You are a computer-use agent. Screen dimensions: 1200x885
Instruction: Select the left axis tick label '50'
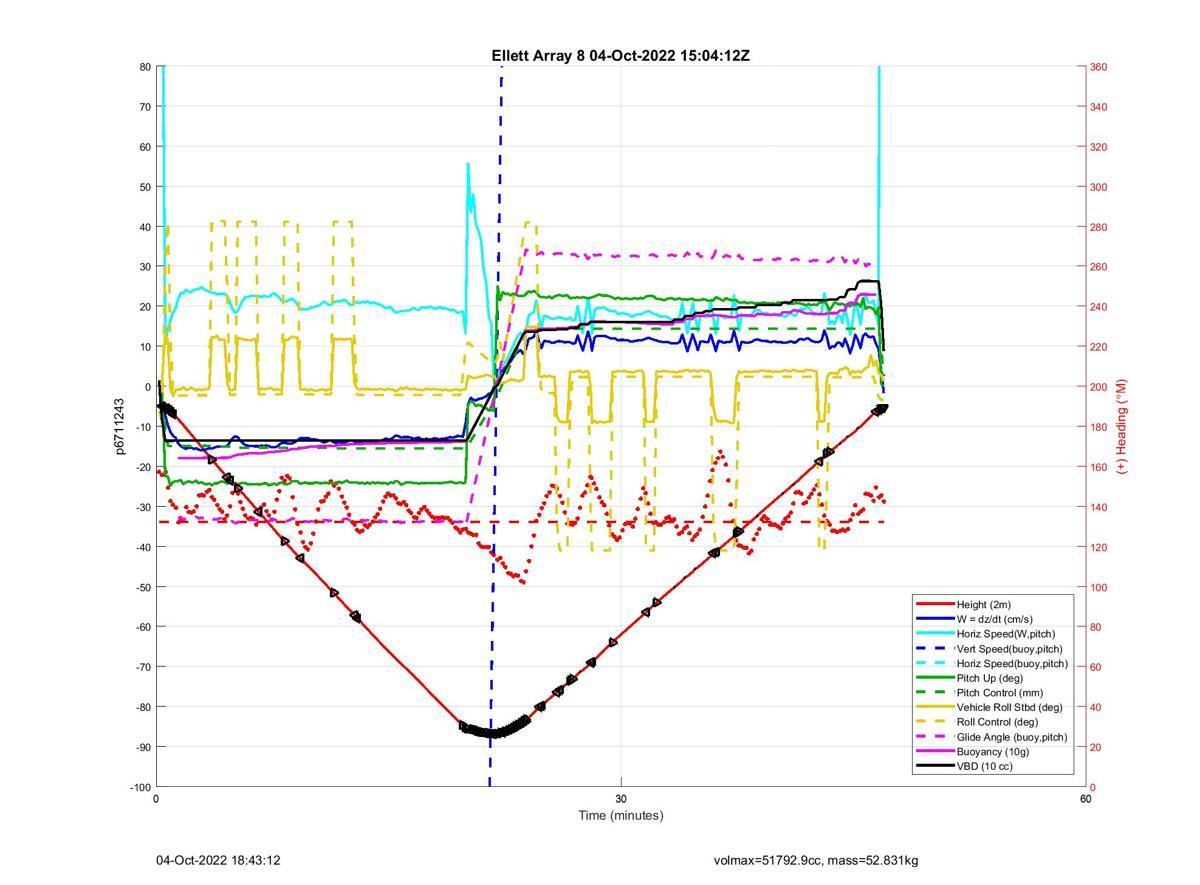(144, 187)
